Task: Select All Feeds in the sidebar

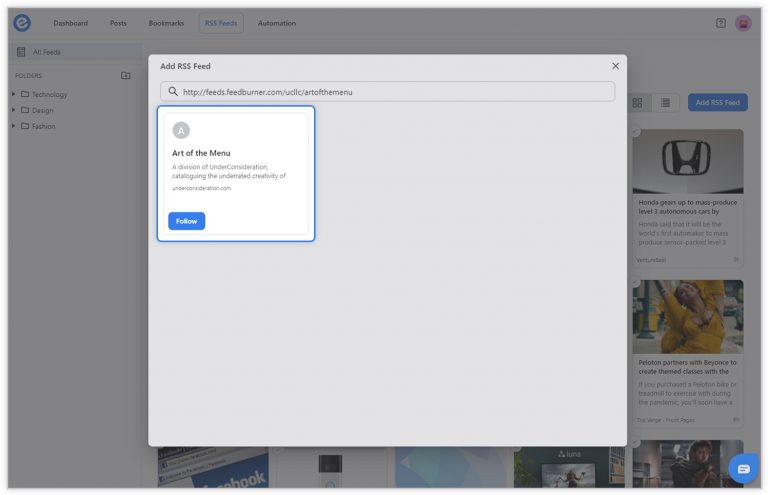Action: tap(75, 52)
